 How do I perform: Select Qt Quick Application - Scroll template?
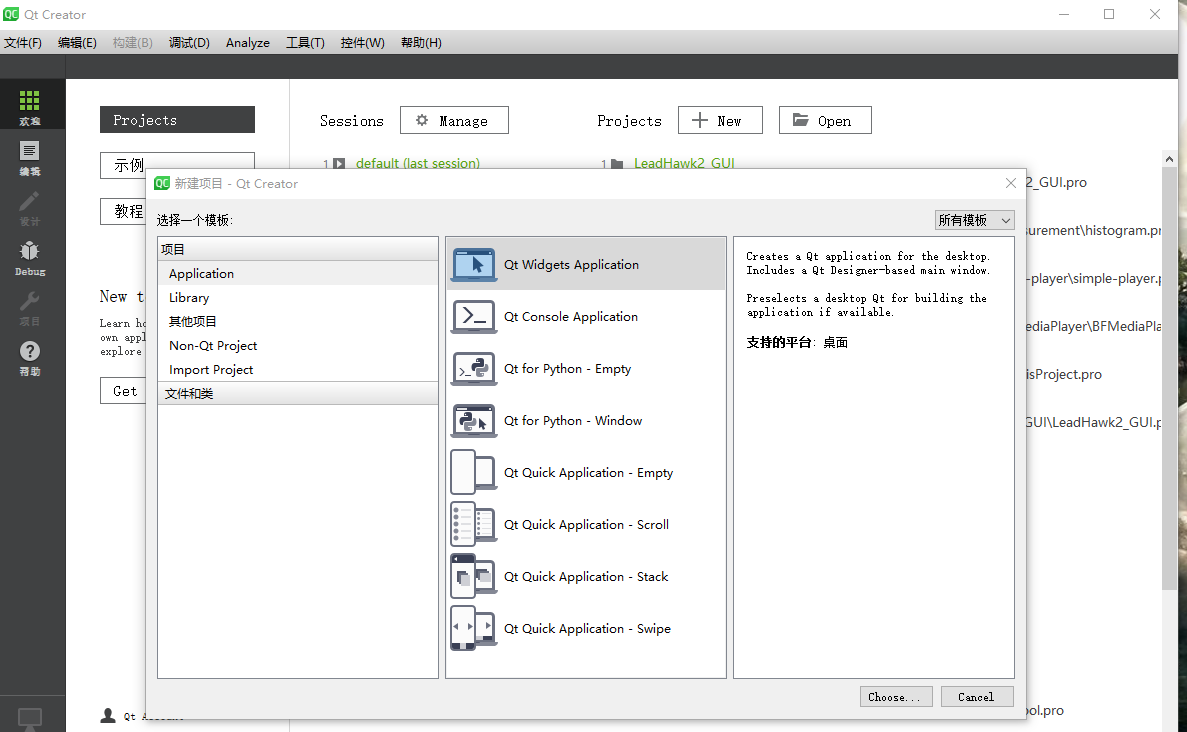[x=585, y=525]
